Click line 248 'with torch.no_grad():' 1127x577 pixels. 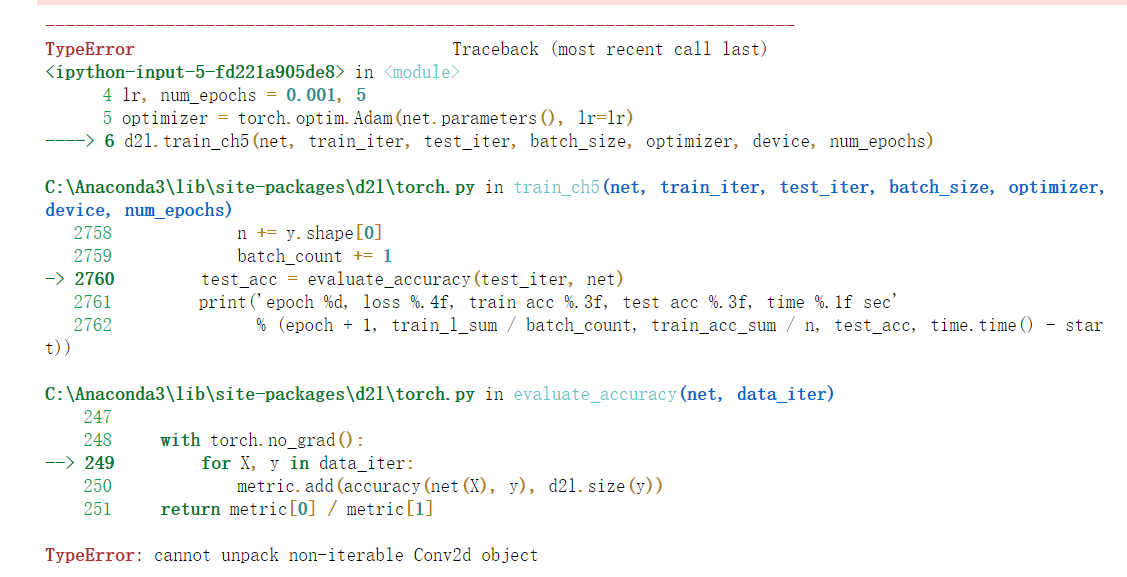click(262, 440)
